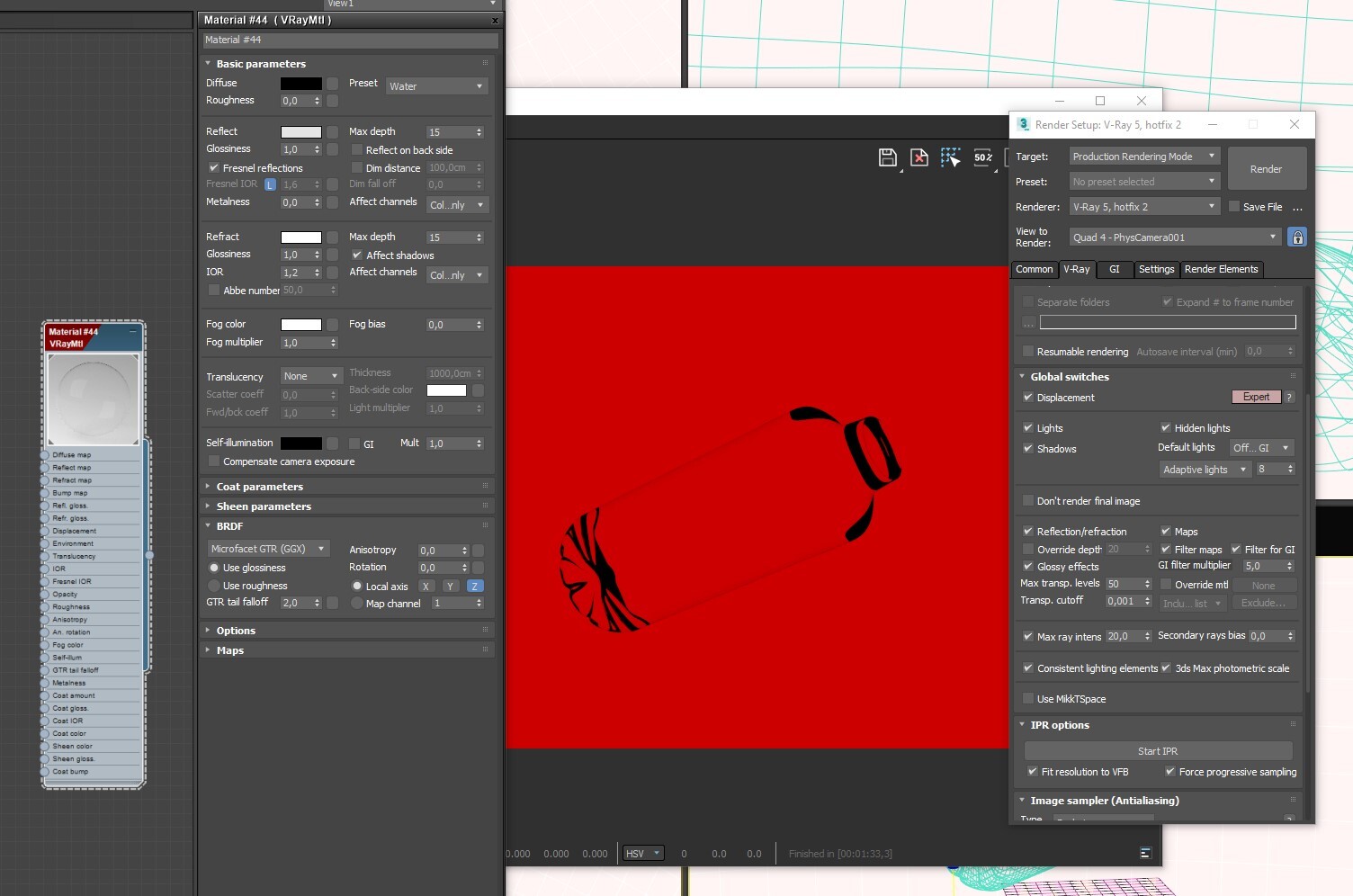
Task: Open the Refract map slot button
Action: pyautogui.click(x=333, y=237)
